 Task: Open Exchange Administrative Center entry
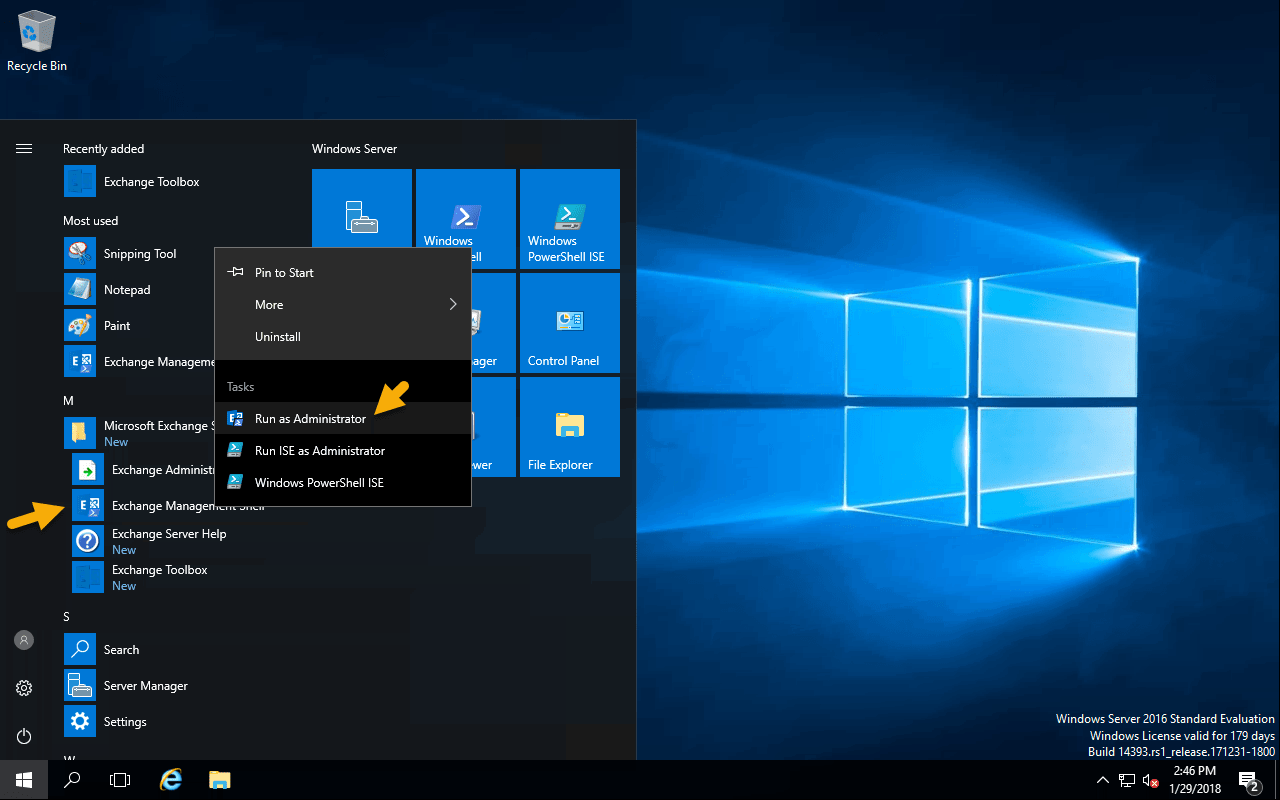click(x=143, y=470)
